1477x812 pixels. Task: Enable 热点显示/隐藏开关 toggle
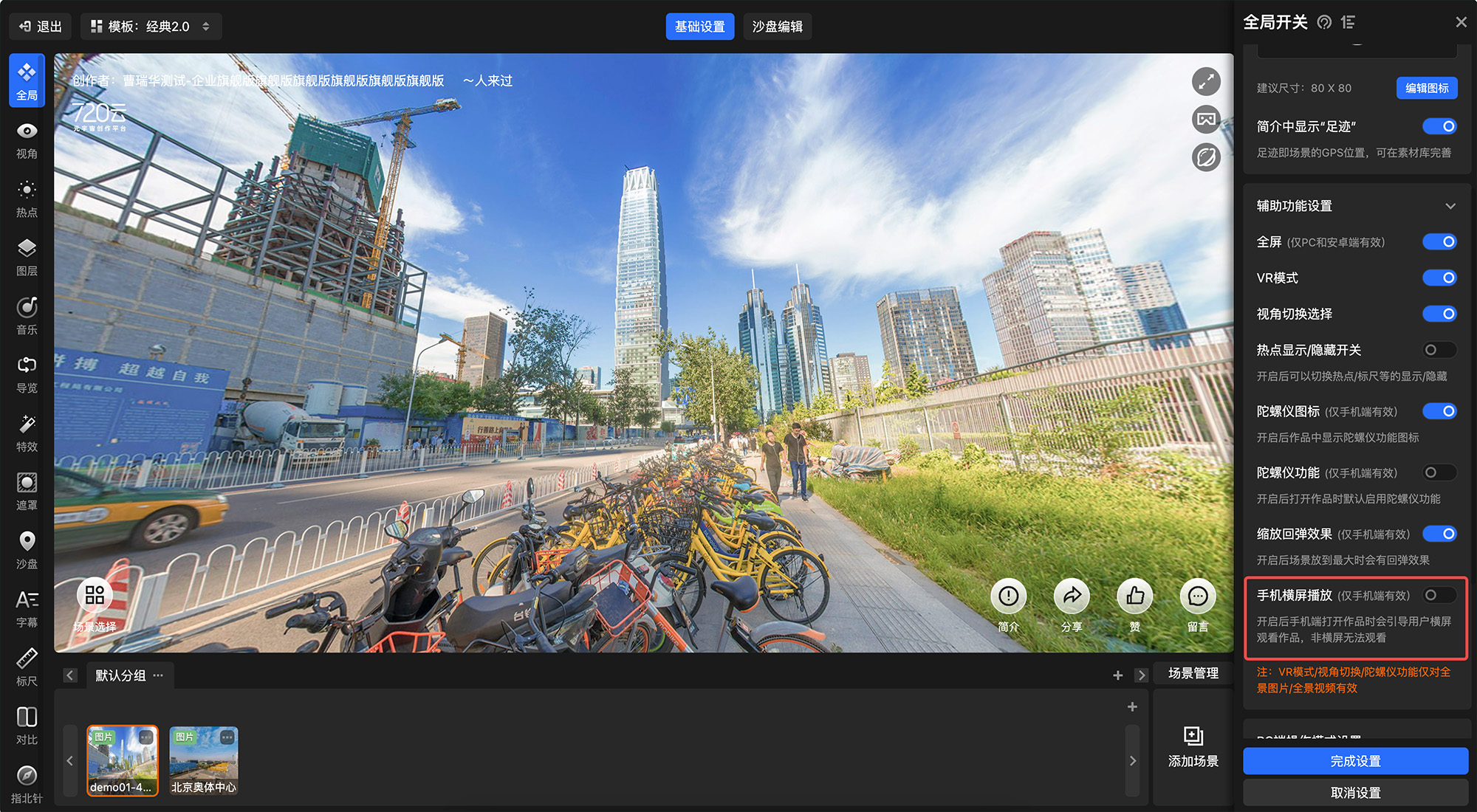click(x=1439, y=350)
